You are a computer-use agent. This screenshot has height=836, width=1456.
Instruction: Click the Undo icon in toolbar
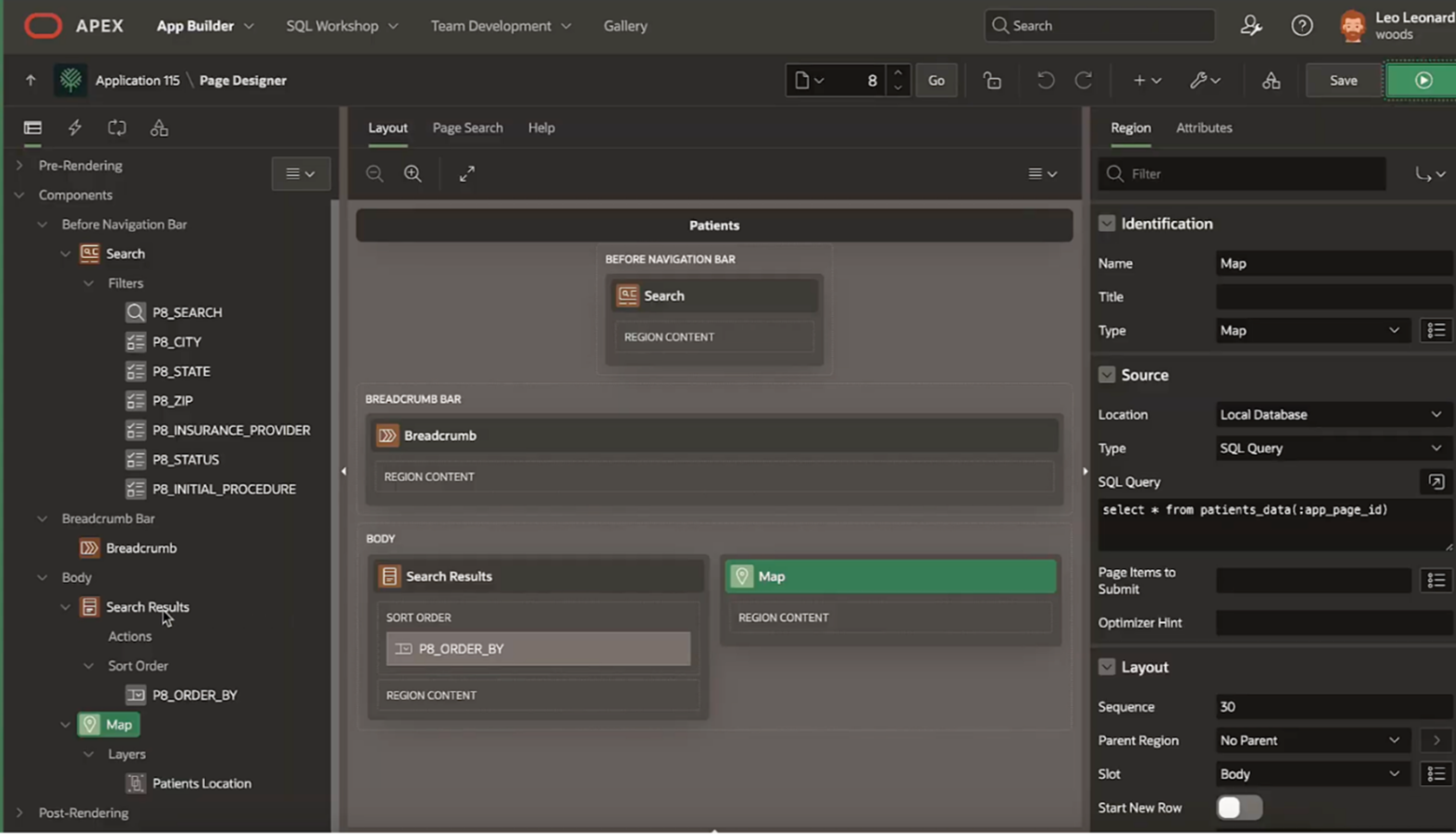click(1045, 81)
